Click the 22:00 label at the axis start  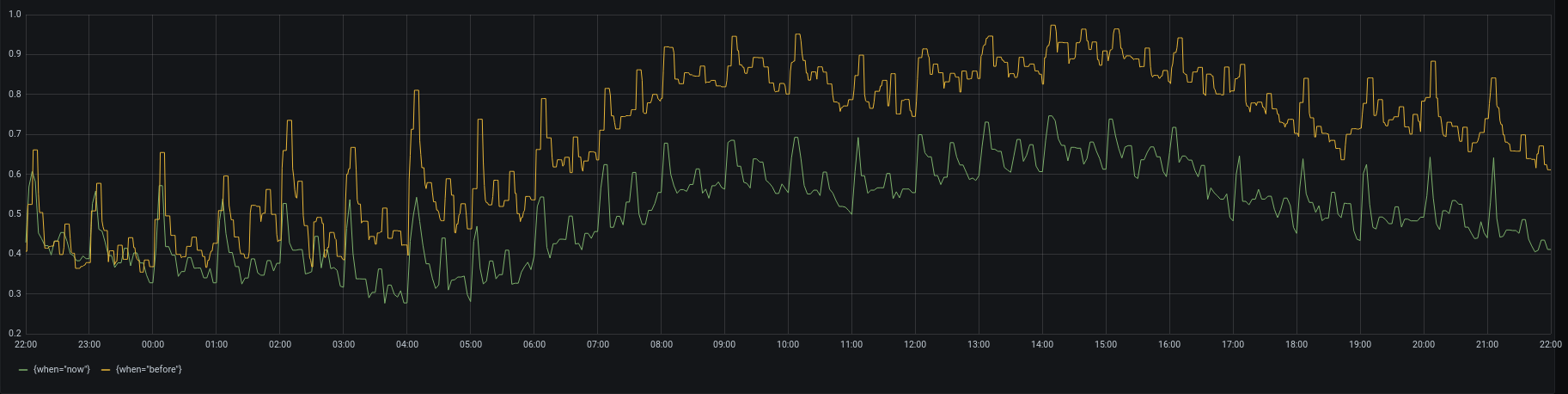tap(27, 344)
